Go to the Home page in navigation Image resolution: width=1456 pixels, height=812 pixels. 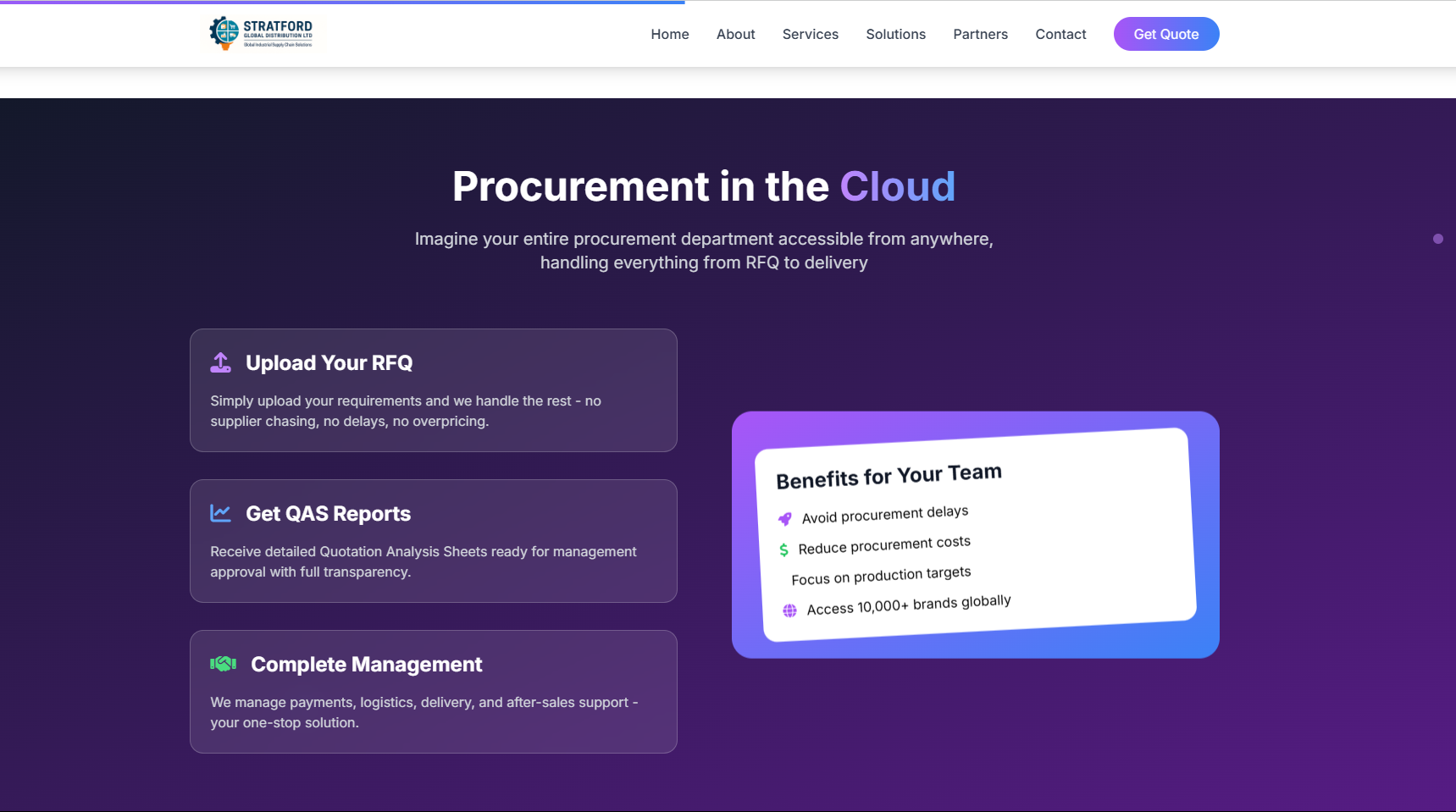pyautogui.click(x=669, y=34)
